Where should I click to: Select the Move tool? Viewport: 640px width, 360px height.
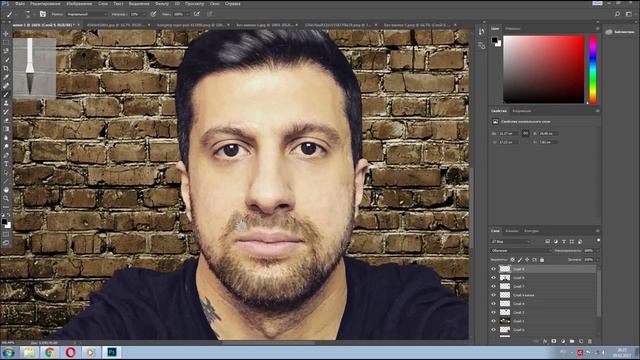tap(6, 34)
